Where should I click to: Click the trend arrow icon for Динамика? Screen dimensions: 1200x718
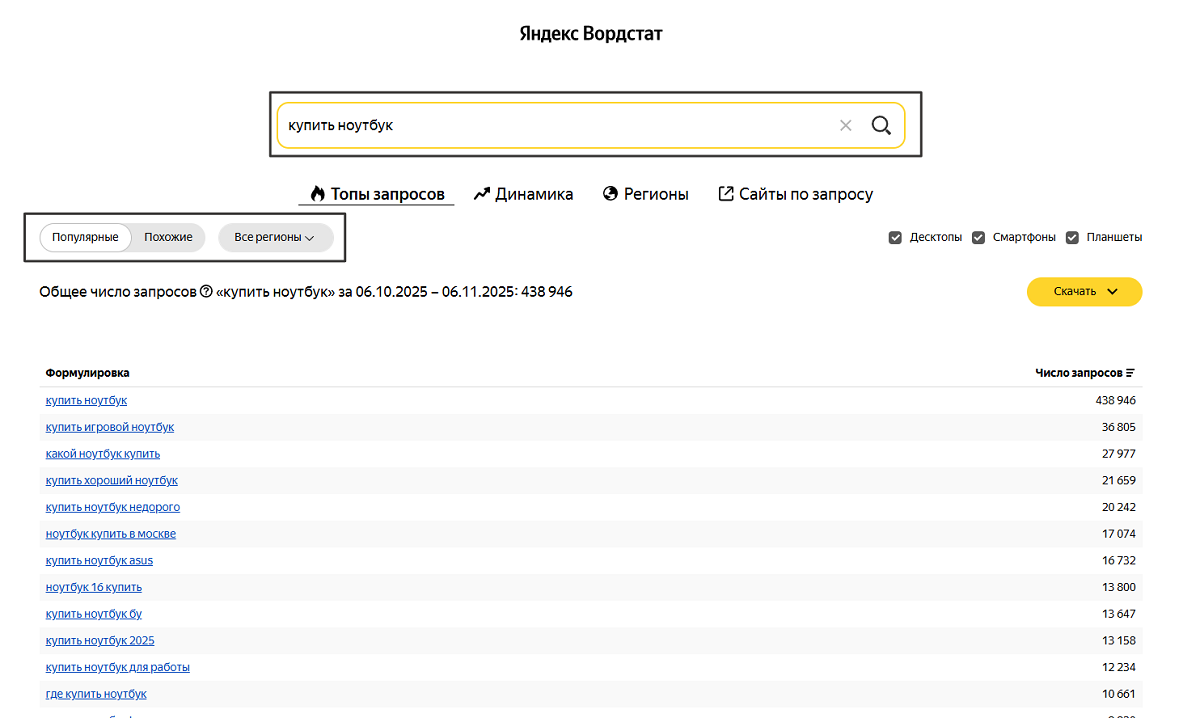482,194
